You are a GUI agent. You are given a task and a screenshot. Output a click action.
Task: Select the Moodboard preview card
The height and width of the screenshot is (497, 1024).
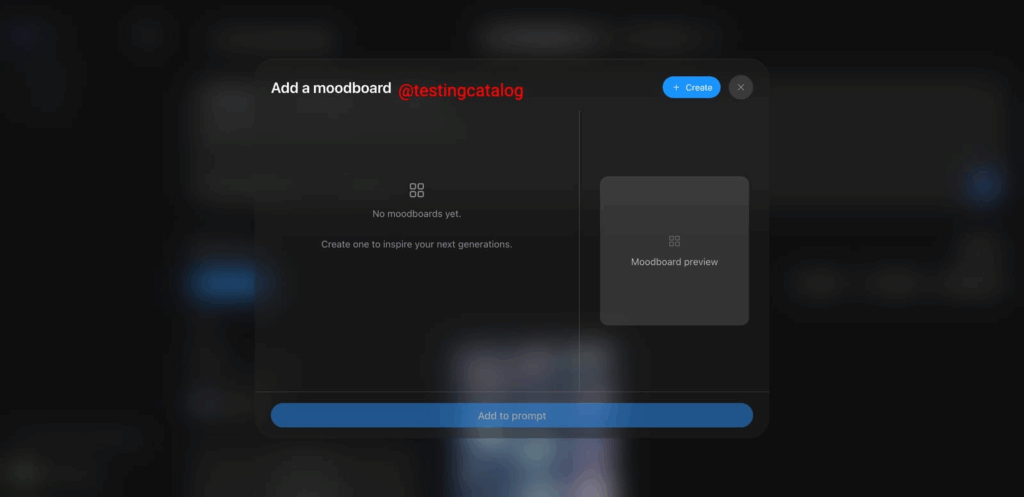674,251
